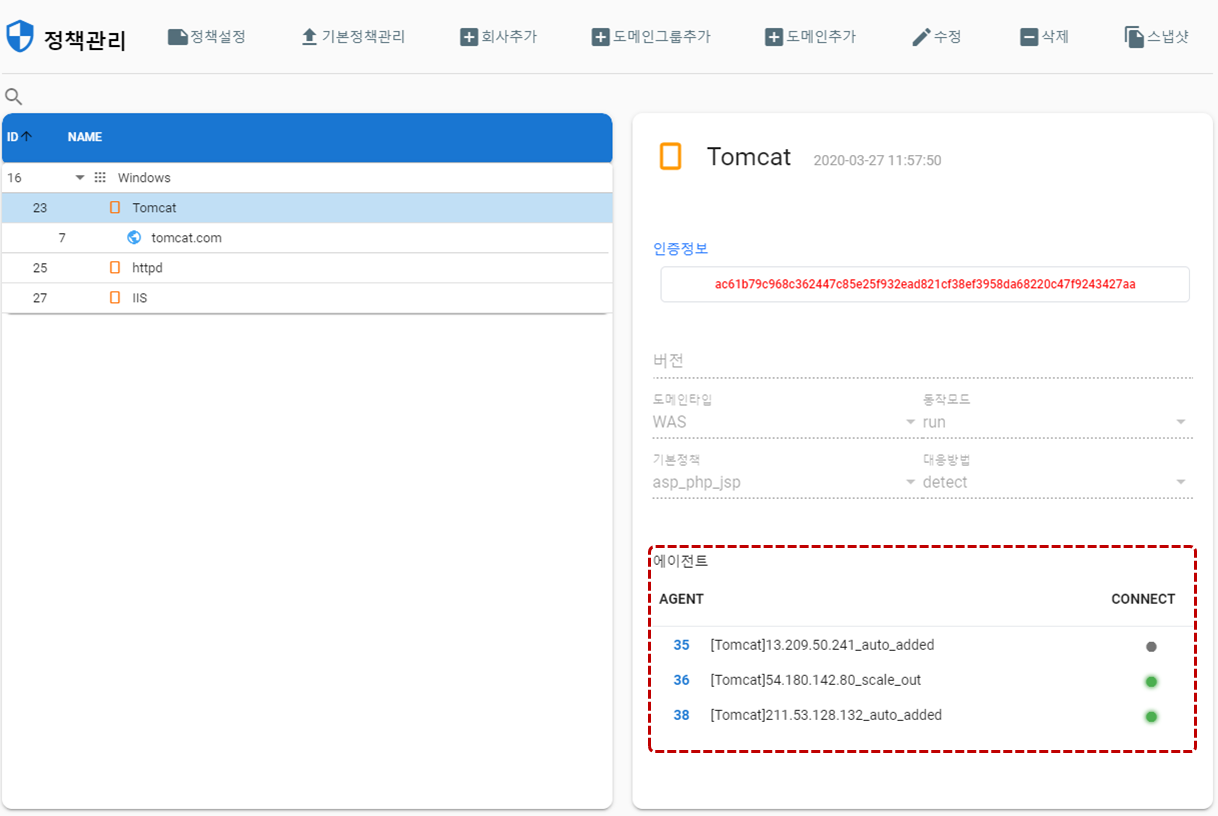Screen dimensions: 1218x816
Task: Select agent 211.53.128.132_auto_added
Action: [x=826, y=715]
